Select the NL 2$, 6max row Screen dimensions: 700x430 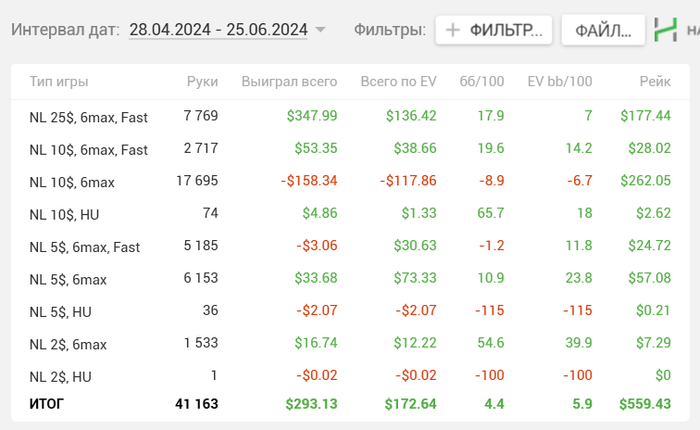point(68,344)
